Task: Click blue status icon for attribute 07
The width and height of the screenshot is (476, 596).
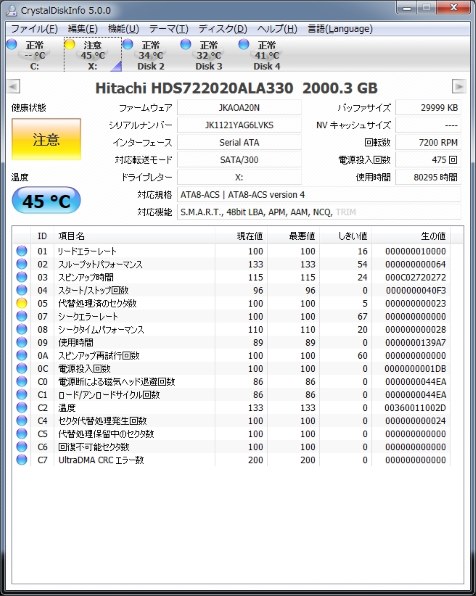Action: coord(22,316)
